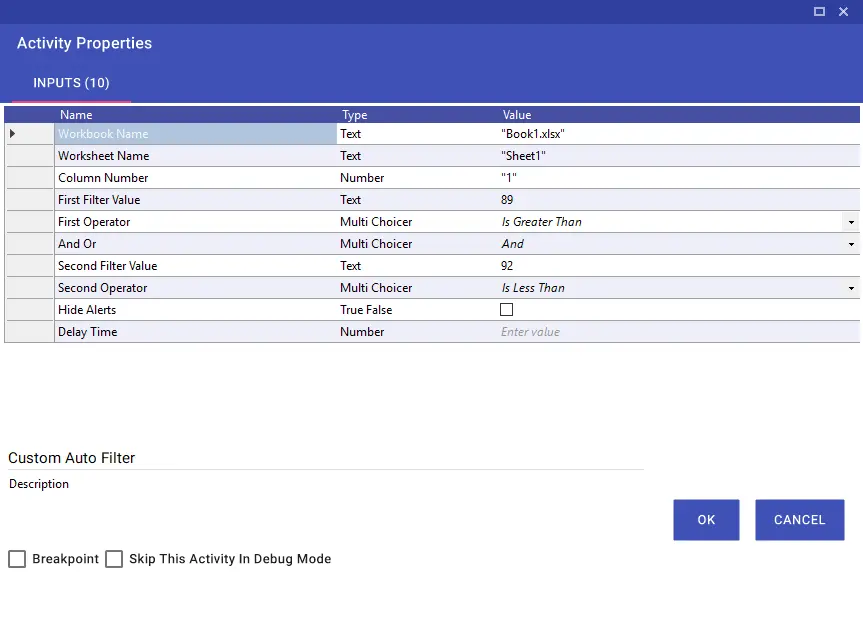The height and width of the screenshot is (637, 863).
Task: Click the CANCEL button
Action: click(799, 520)
